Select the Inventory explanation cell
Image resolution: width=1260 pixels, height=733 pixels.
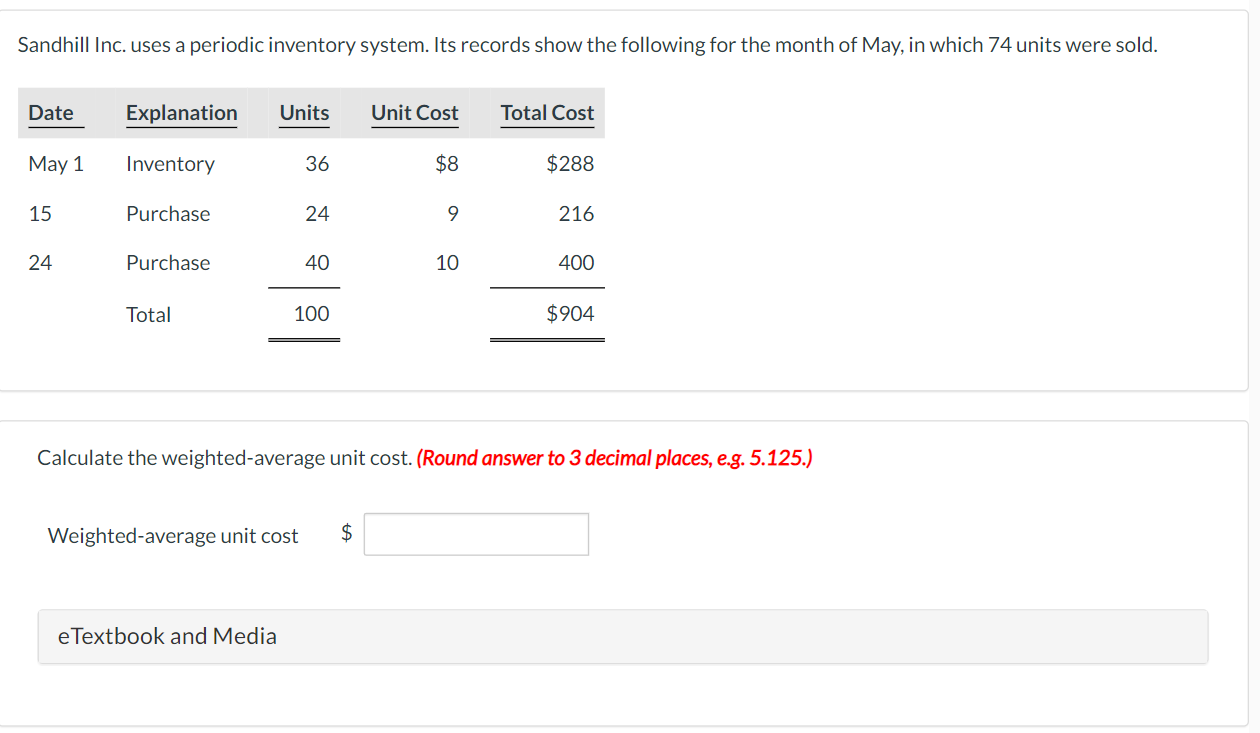click(170, 163)
